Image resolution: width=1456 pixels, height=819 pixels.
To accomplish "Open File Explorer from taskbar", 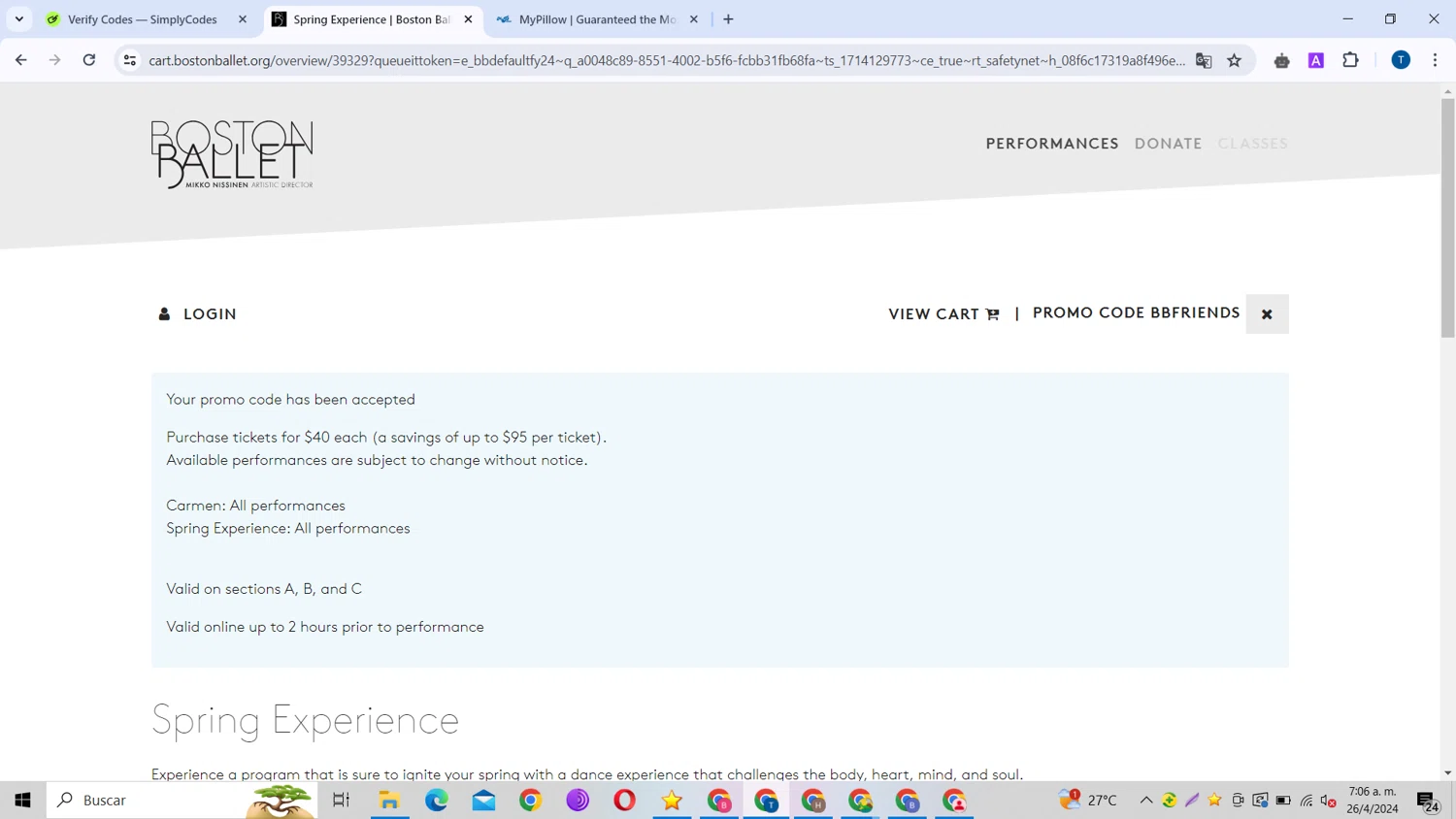I will click(x=389, y=801).
